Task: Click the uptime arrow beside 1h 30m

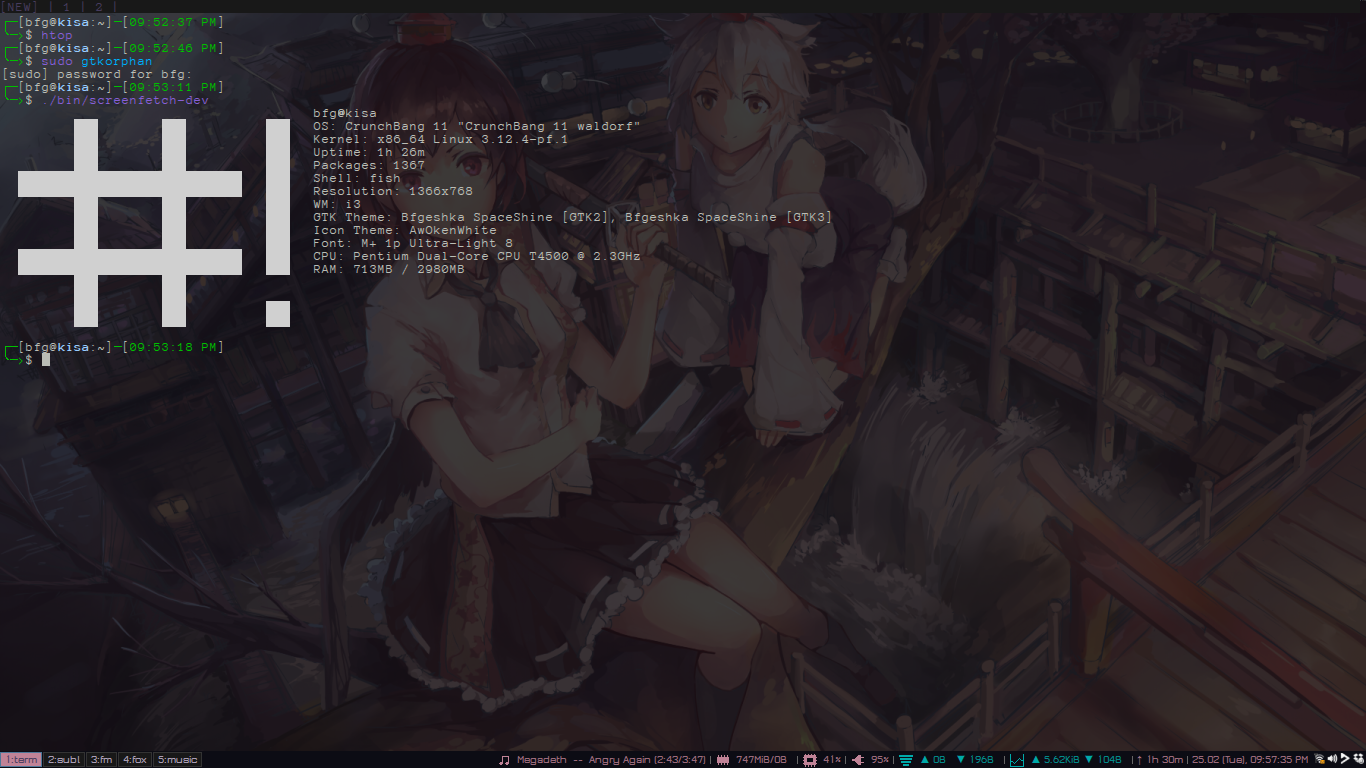Action: [1139, 760]
